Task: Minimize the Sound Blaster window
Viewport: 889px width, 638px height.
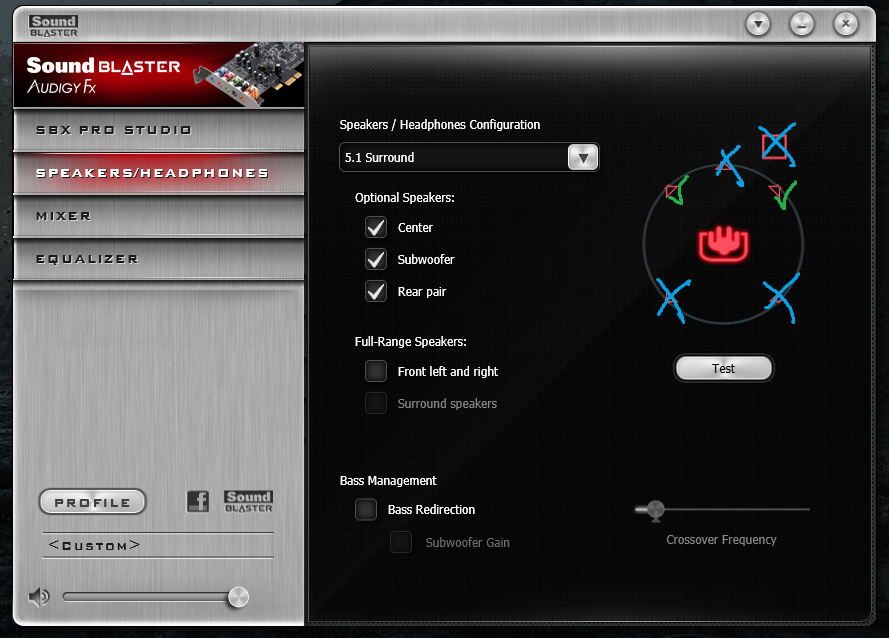Action: click(x=802, y=24)
